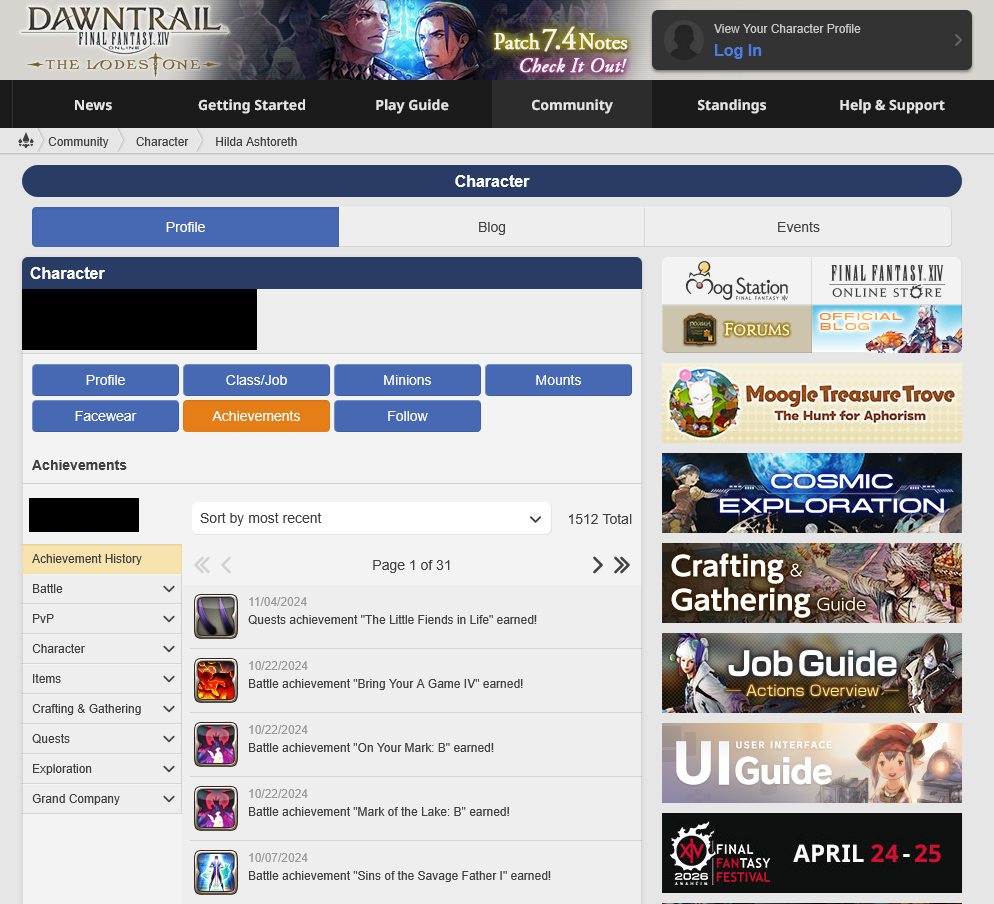Open the Job Guide Actions Overview banner
The height and width of the screenshot is (904, 994).
(x=811, y=673)
